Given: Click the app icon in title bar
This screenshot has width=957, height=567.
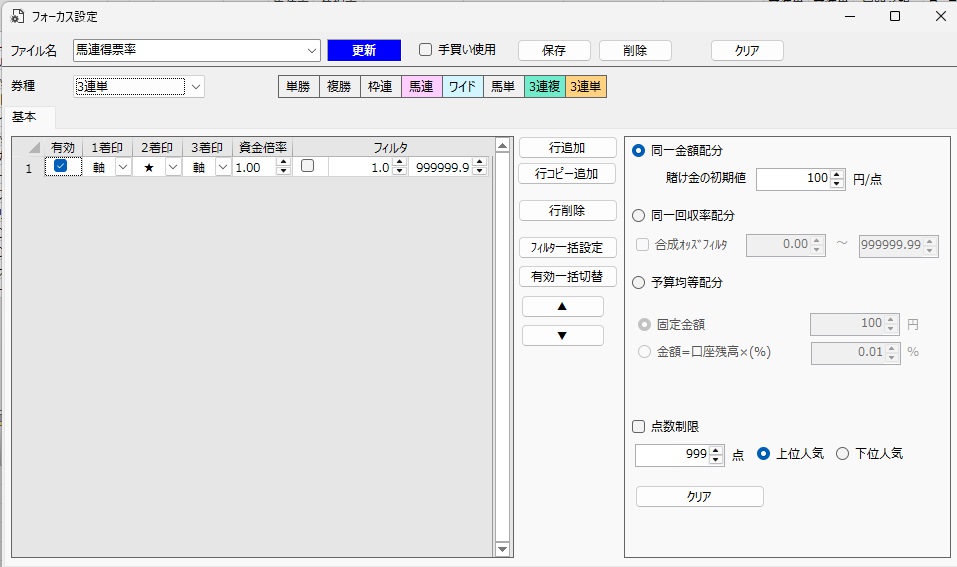Looking at the screenshot, I should coord(17,17).
